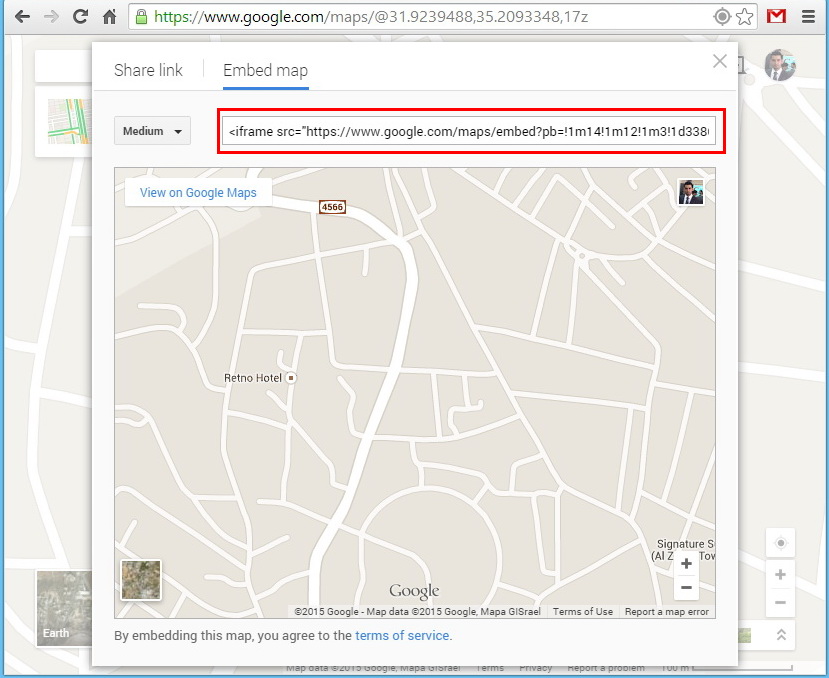The image size is (829, 678).
Task: Click the Signature label on map
Action: click(685, 549)
